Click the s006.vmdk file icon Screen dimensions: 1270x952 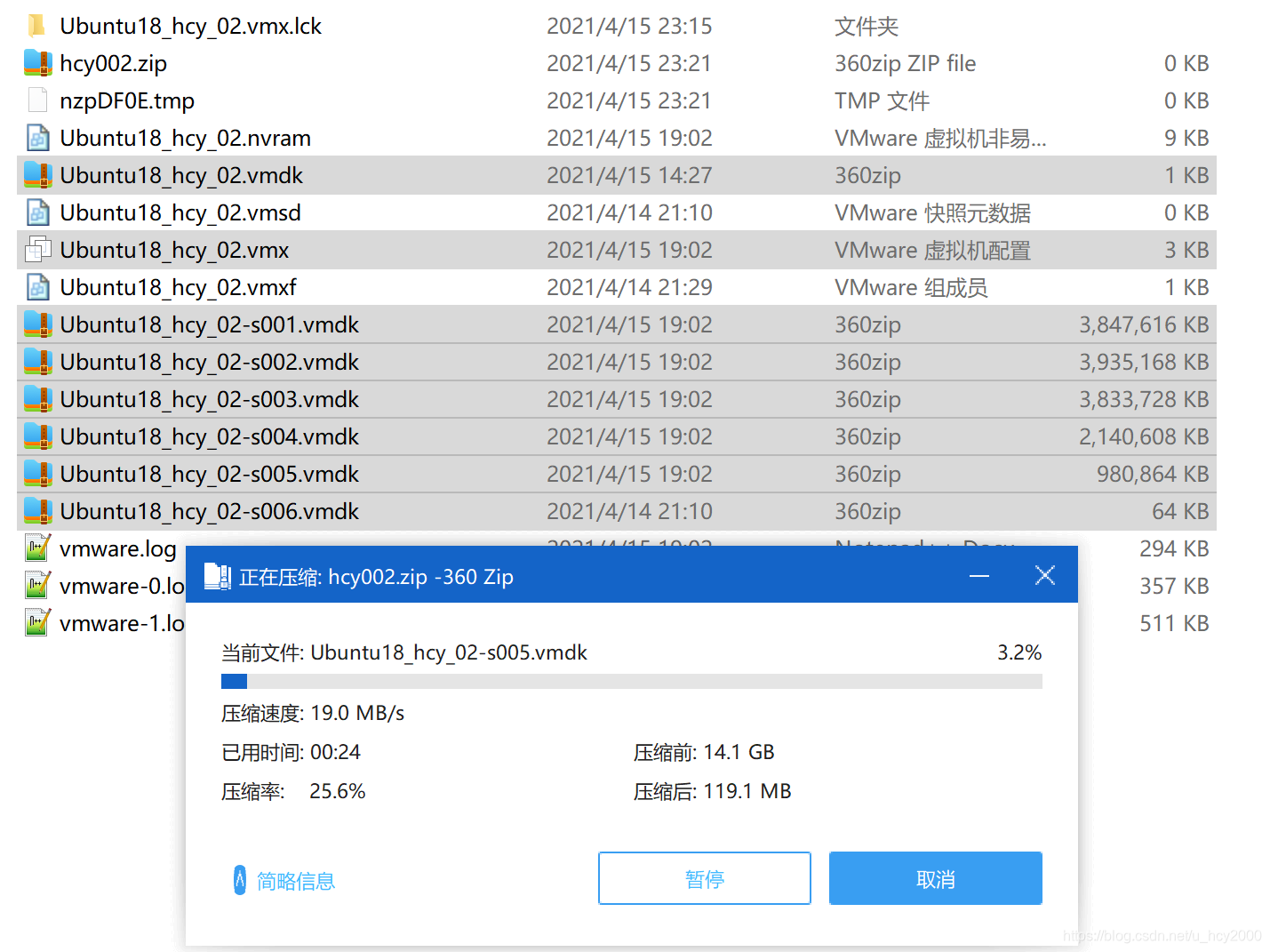(37, 511)
